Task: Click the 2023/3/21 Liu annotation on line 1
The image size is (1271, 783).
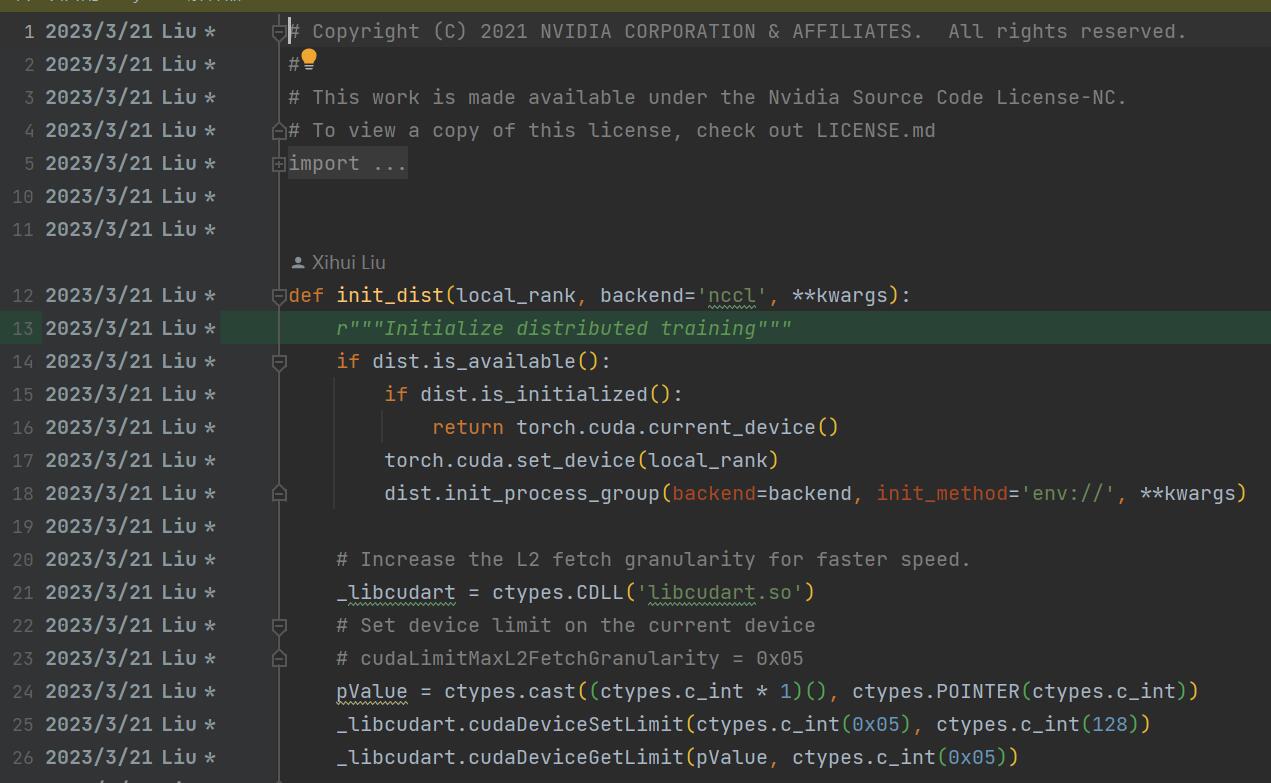Action: [120, 31]
